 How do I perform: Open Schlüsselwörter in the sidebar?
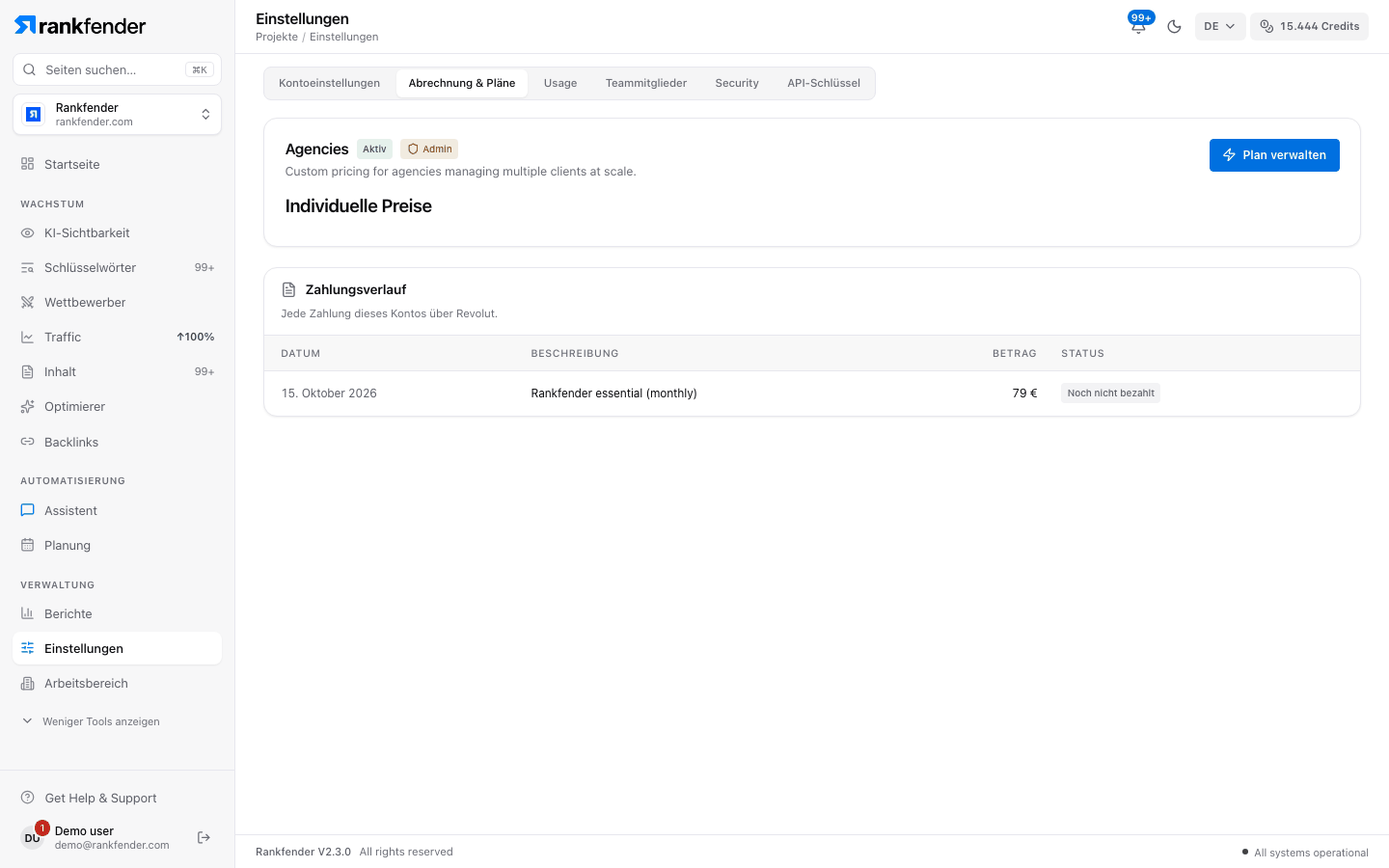[117, 267]
